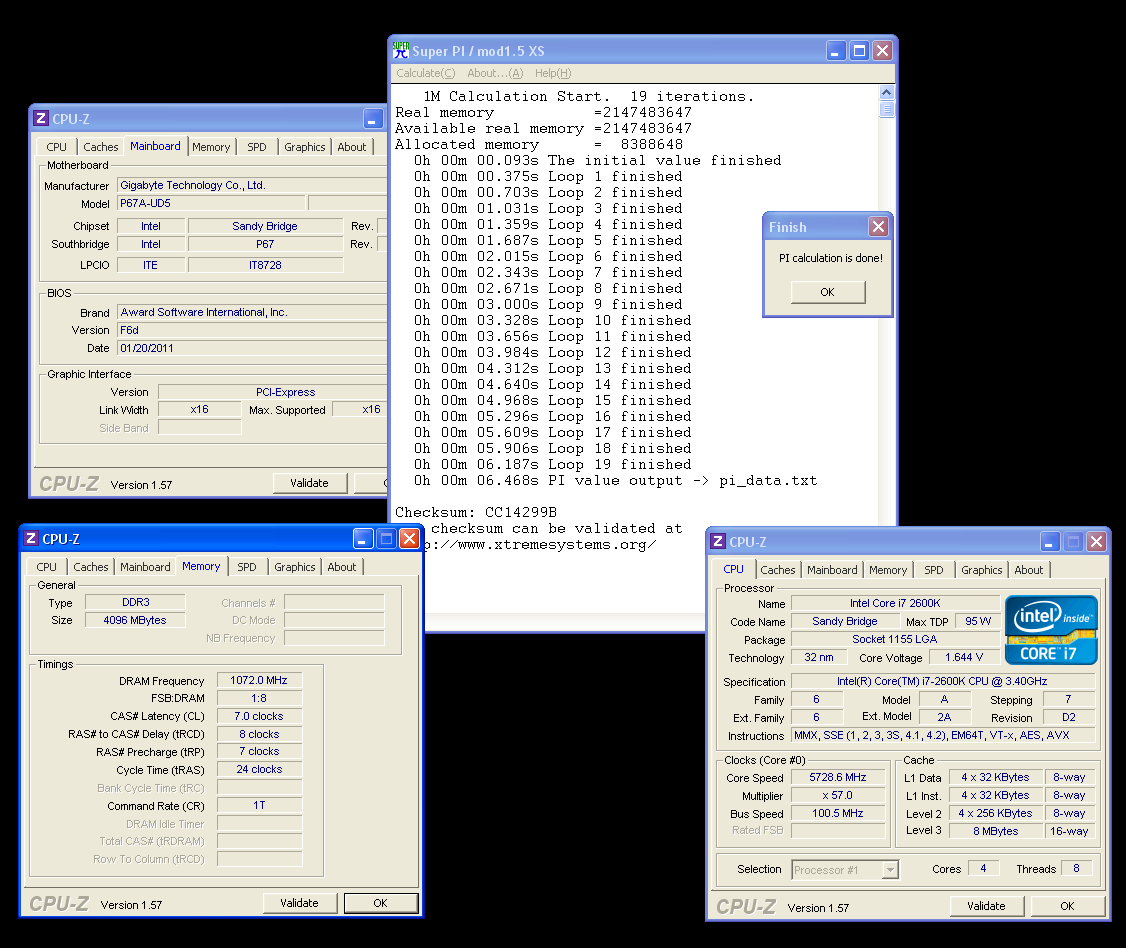Image resolution: width=1126 pixels, height=948 pixels.
Task: Close the CPU-Z Memory window
Action: click(x=409, y=539)
